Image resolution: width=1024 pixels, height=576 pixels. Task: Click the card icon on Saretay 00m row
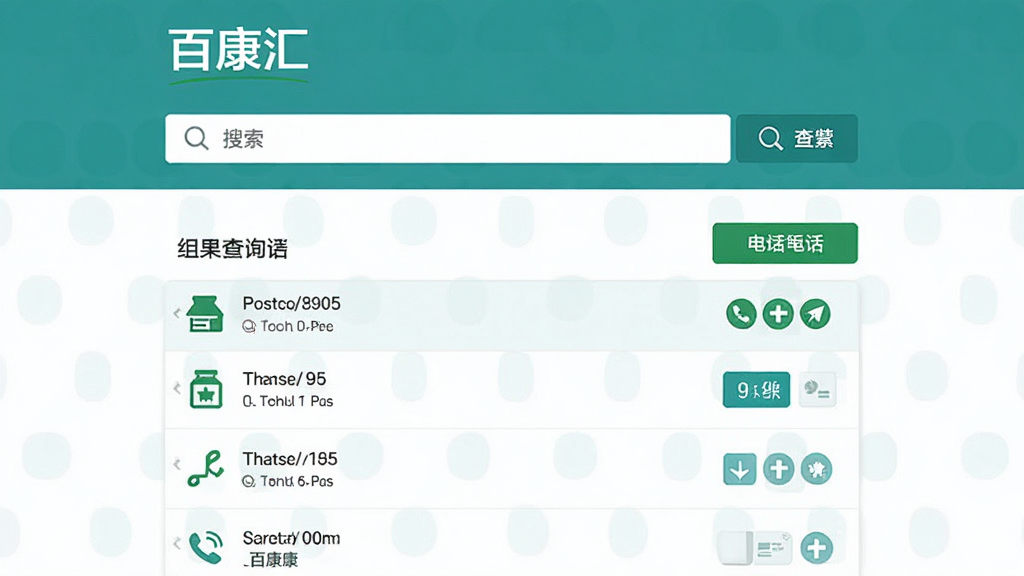click(773, 549)
